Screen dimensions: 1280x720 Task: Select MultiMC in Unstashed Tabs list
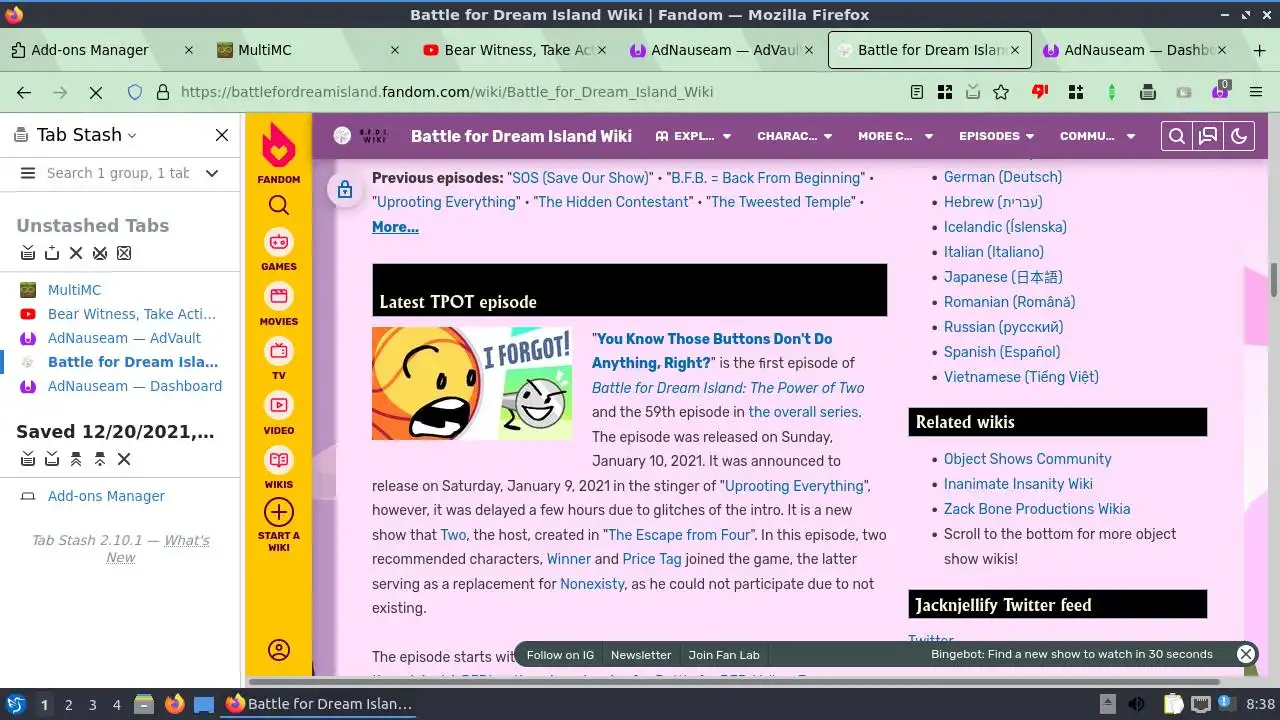(74, 290)
